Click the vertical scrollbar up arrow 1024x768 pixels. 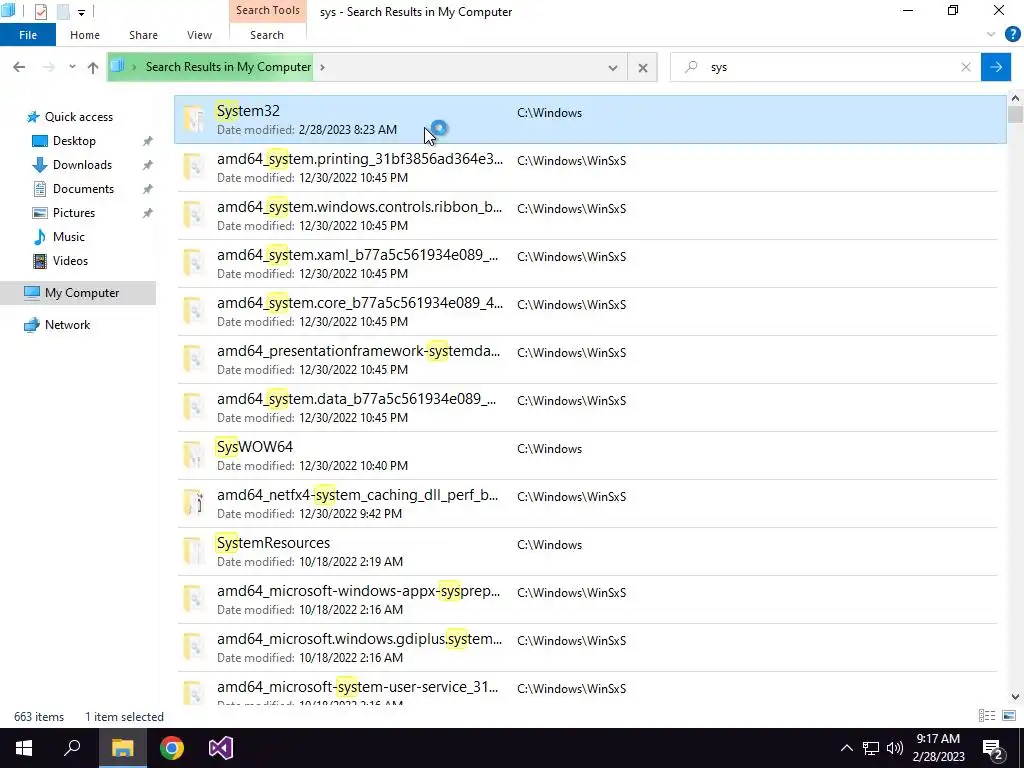[x=1015, y=99]
